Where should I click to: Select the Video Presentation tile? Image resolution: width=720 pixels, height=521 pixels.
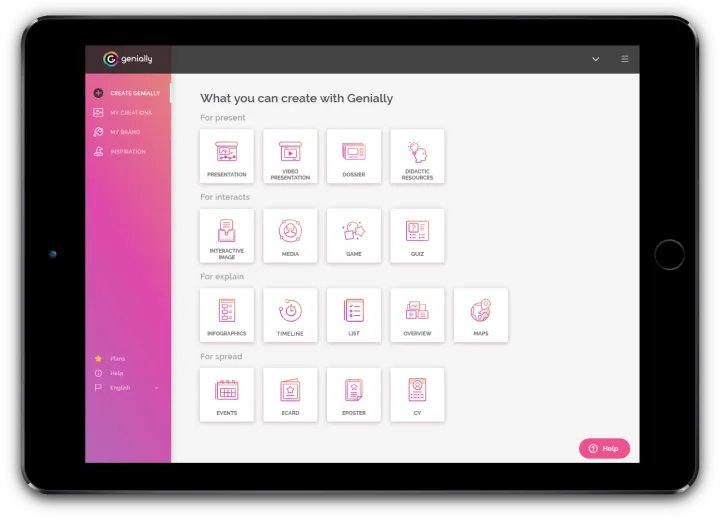point(290,156)
